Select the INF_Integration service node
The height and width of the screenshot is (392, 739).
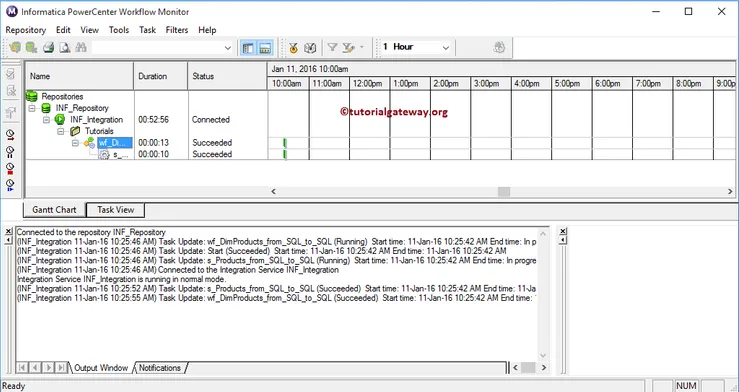pyautogui.click(x=97, y=120)
